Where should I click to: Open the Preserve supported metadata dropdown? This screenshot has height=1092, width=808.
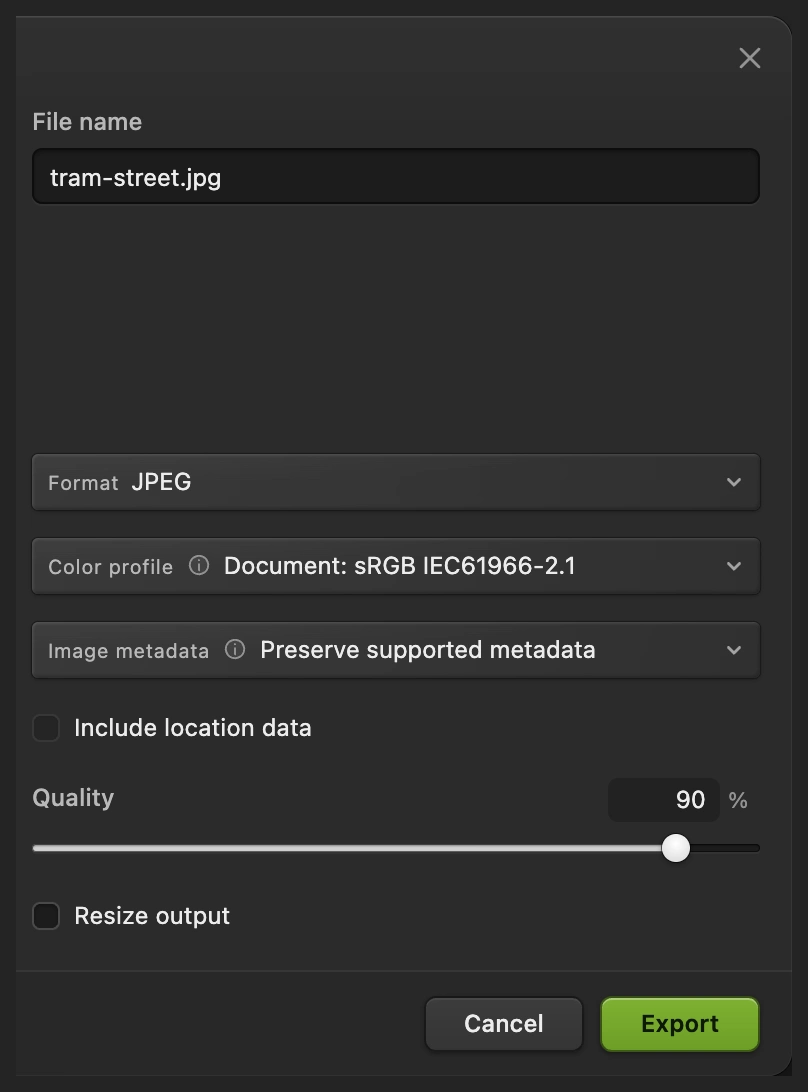396,650
